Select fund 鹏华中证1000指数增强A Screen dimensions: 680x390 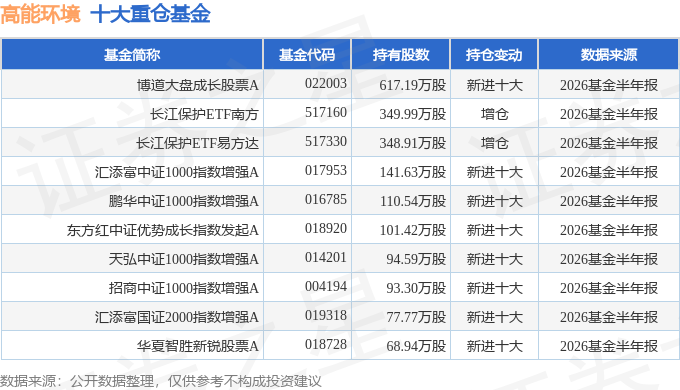(183, 201)
